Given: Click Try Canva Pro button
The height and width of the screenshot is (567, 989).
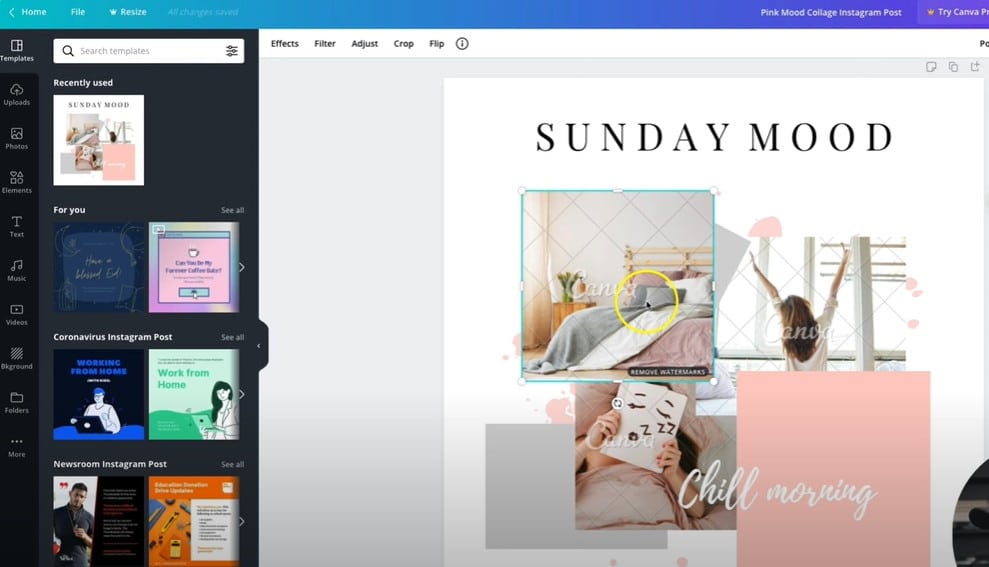Looking at the screenshot, I should click(955, 12).
